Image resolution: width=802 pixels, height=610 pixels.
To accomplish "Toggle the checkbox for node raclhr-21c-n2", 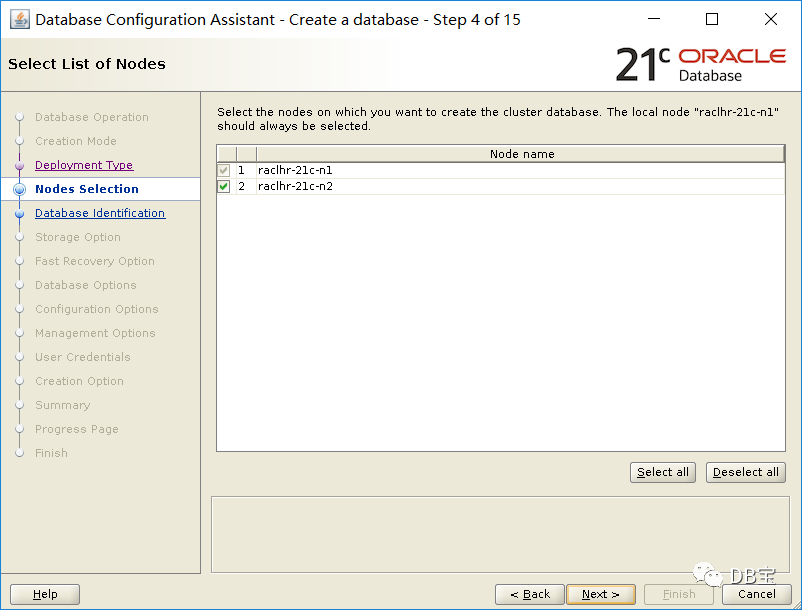I will [x=224, y=187].
